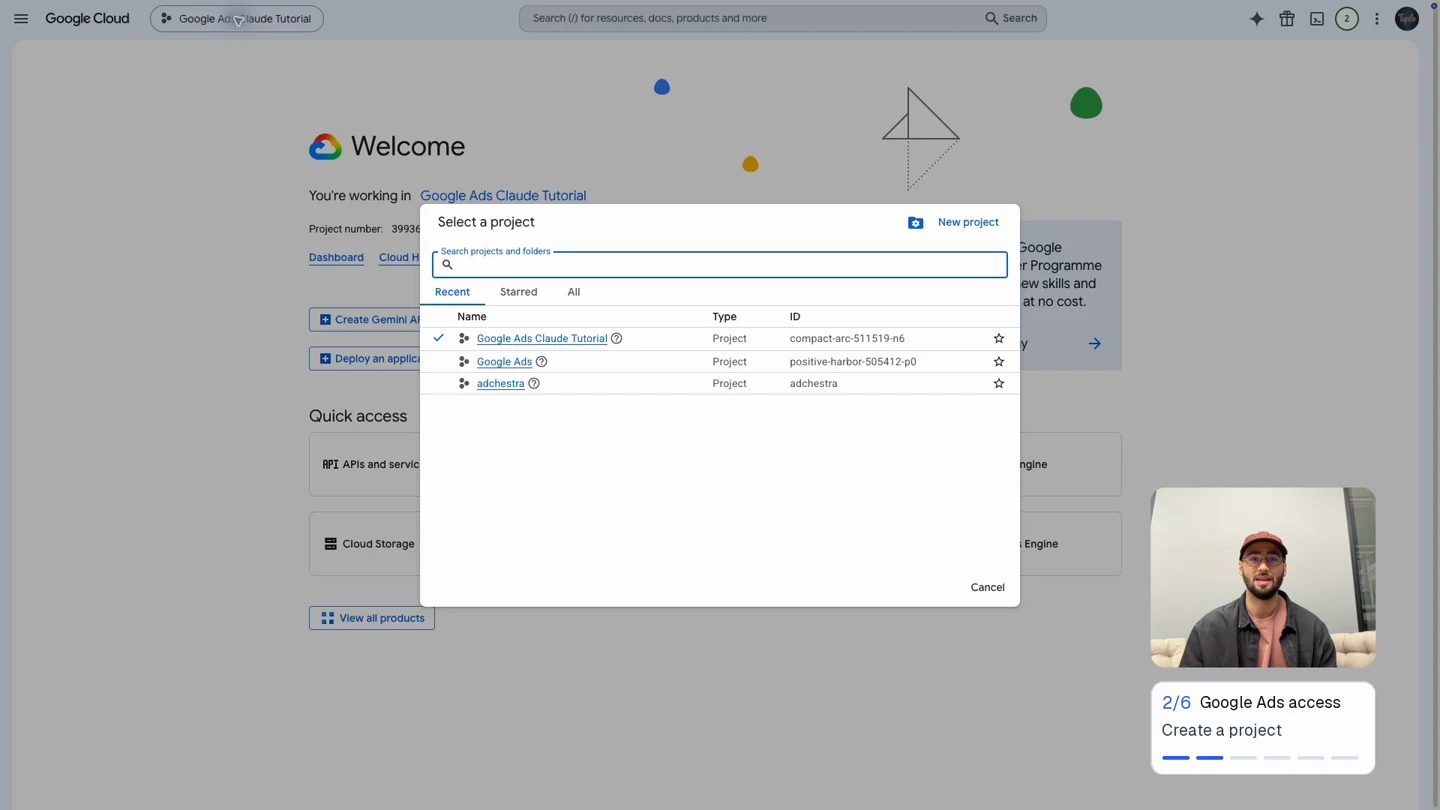The image size is (1440, 810).
Task: Open notifications badge showing 2
Action: pyautogui.click(x=1347, y=18)
